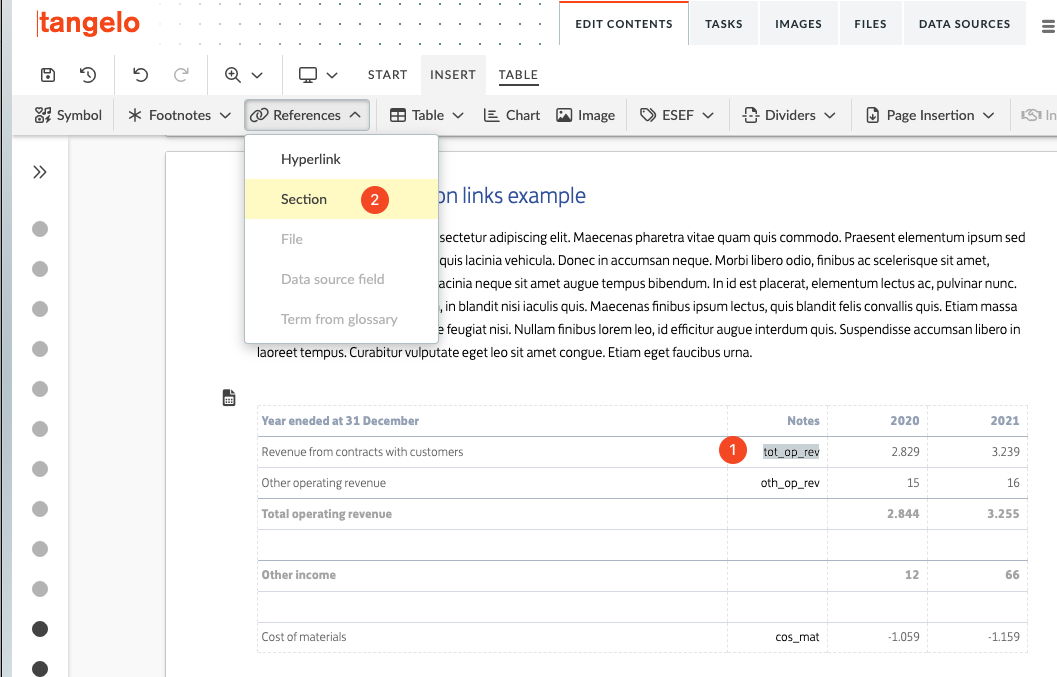Click the 'Cost of materials' cell
1057x677 pixels.
(x=492, y=637)
